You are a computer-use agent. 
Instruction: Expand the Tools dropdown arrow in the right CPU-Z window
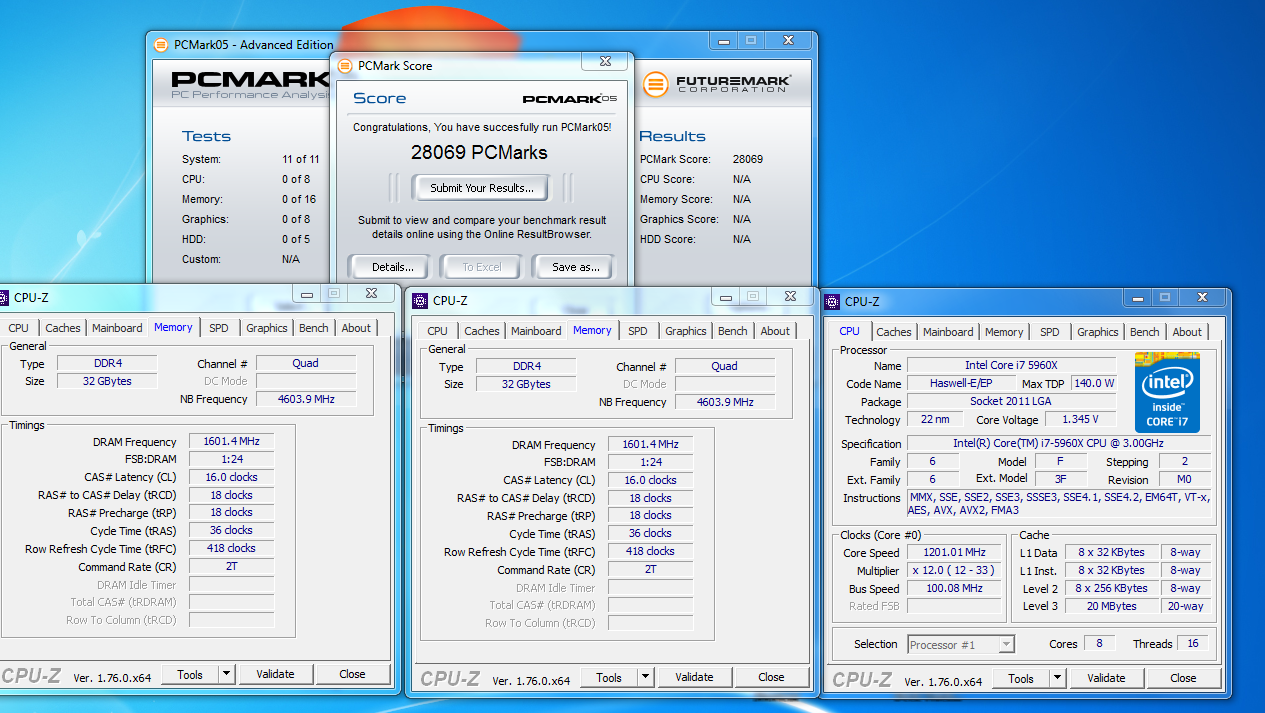pos(1057,678)
